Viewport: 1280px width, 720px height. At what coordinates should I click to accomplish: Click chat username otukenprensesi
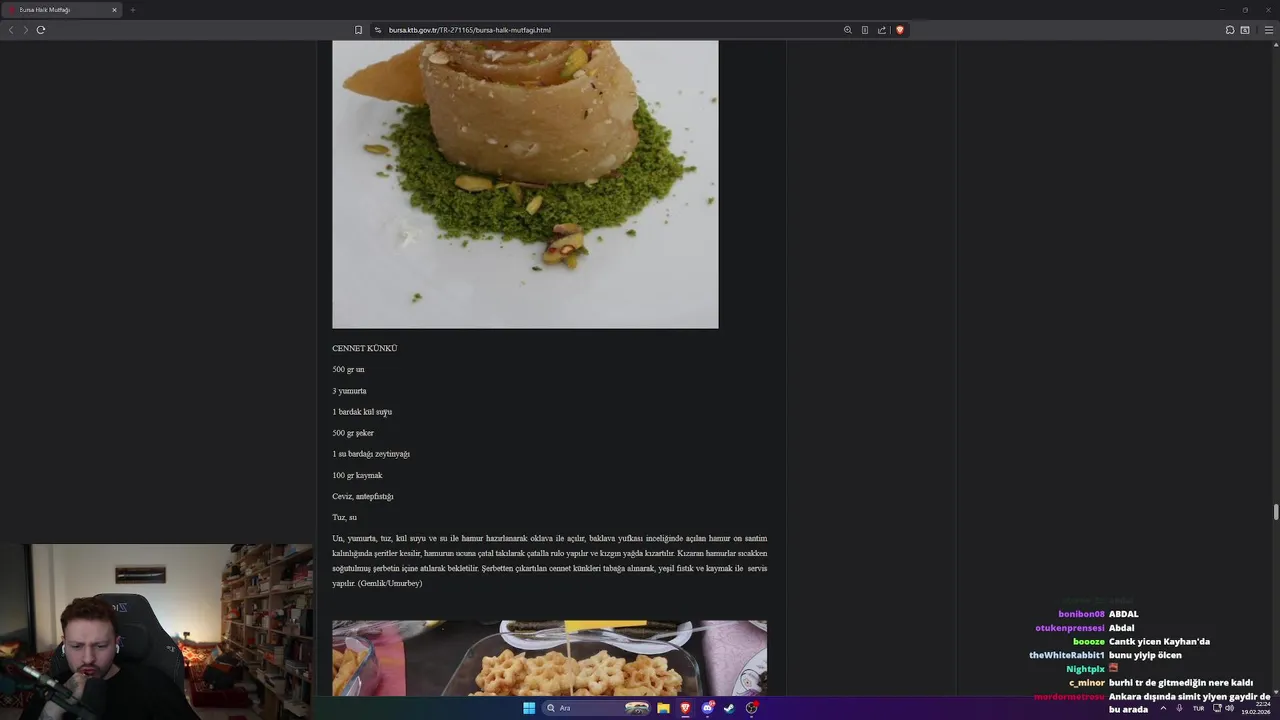click(x=1070, y=628)
